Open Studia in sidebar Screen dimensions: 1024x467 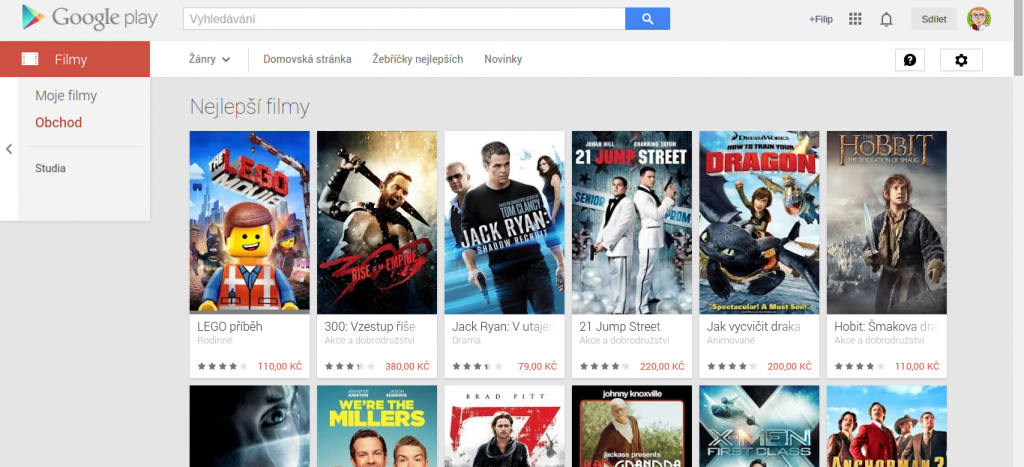pos(50,169)
